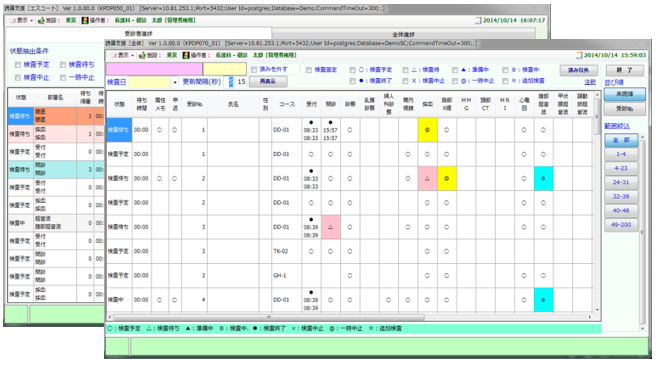
Task: Enable ○:検査予定 filter checkbox in 全体 window
Action: [x=353, y=70]
